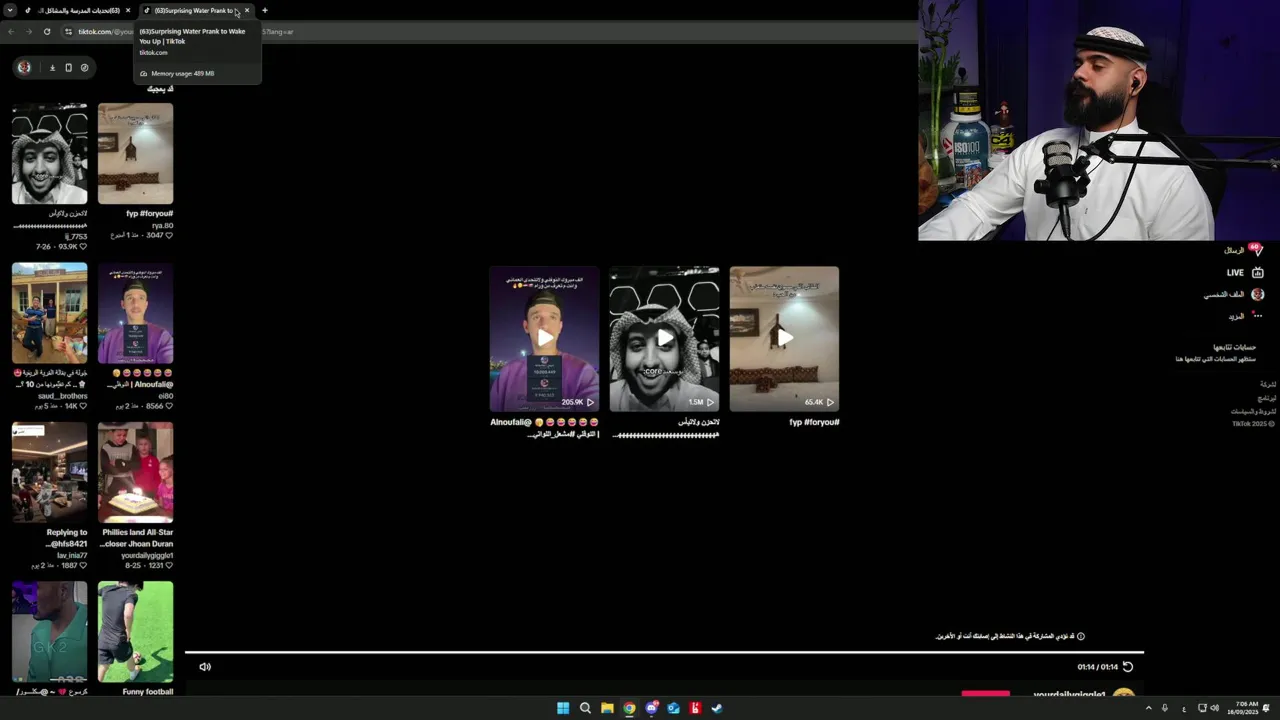The width and height of the screenshot is (1280, 720).
Task: Go forward in browser history
Action: click(x=28, y=32)
